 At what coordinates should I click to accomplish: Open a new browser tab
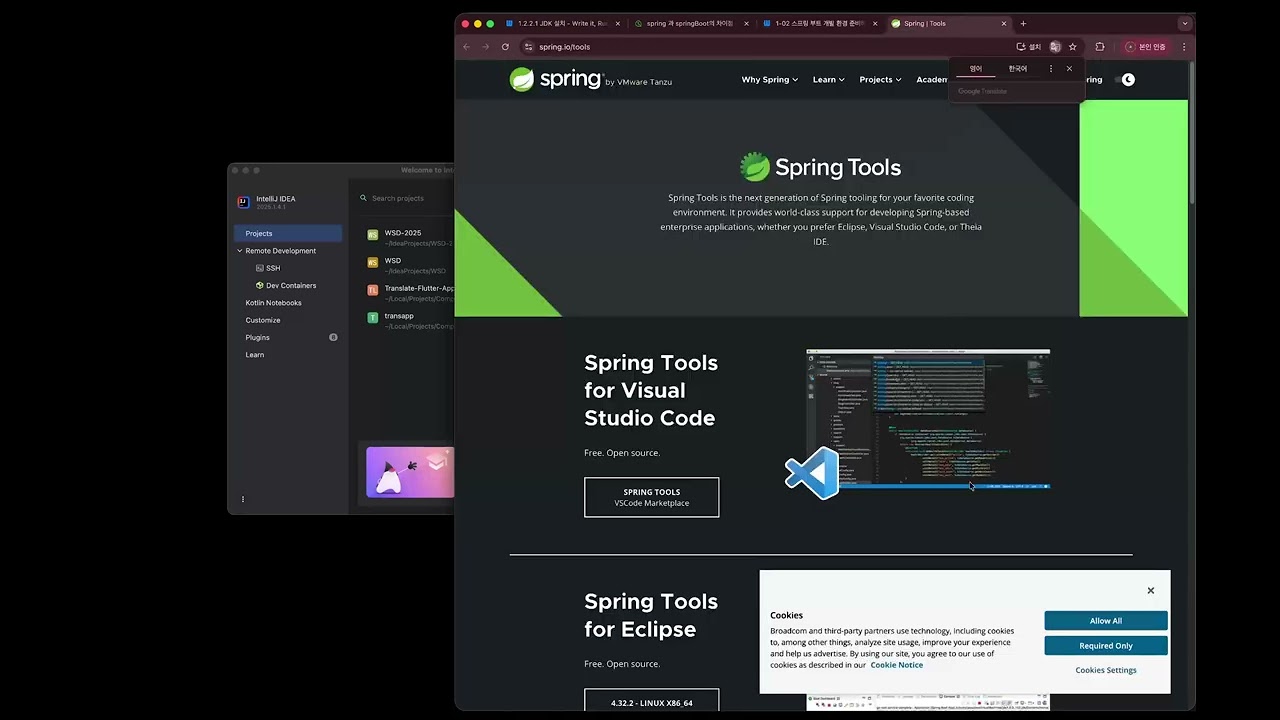click(1023, 23)
